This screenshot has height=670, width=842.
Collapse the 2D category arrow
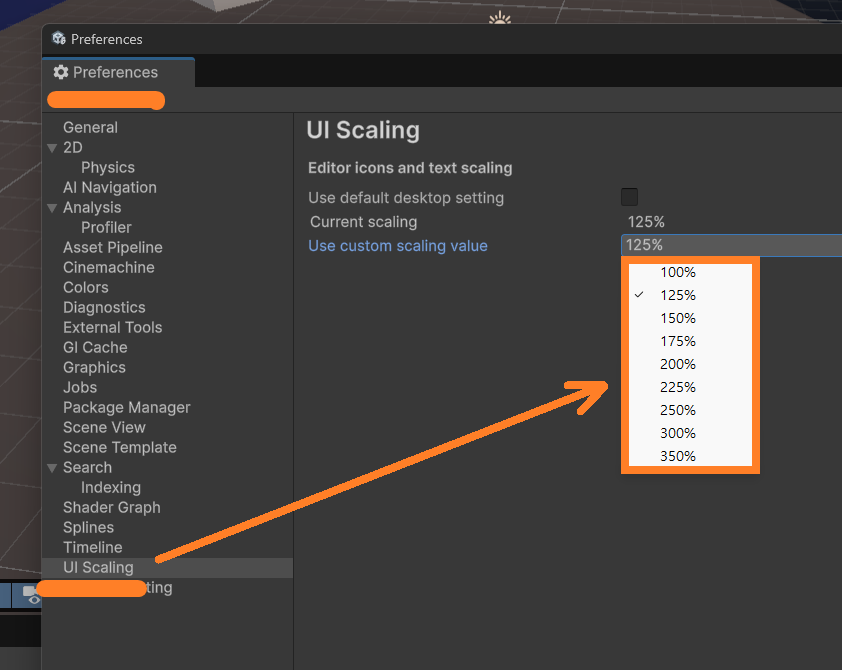tap(52, 148)
